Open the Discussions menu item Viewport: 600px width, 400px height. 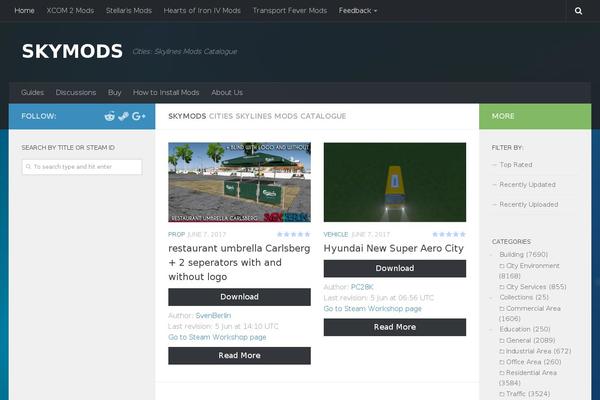(x=76, y=93)
